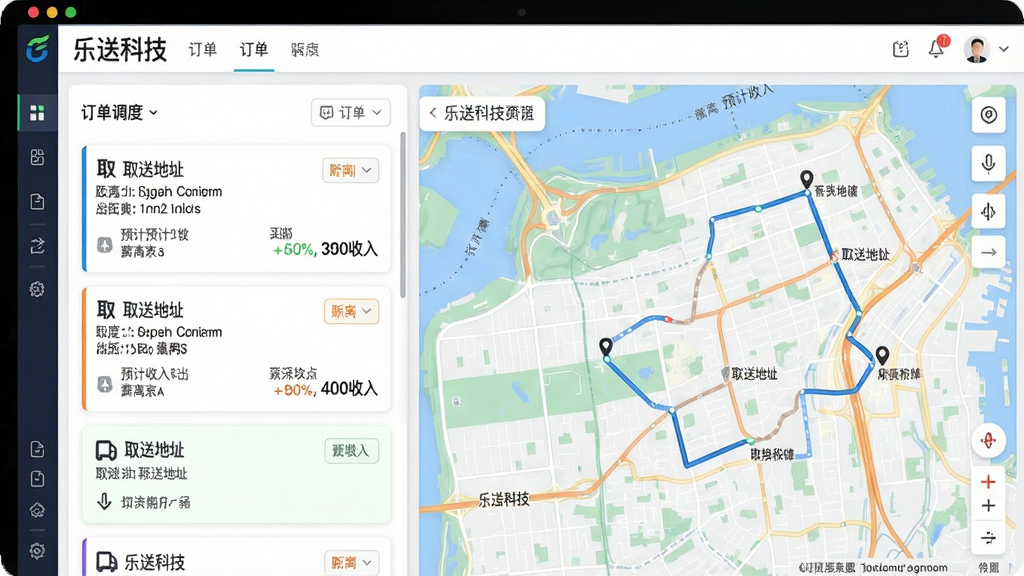Click the black plus button on map

click(988, 505)
